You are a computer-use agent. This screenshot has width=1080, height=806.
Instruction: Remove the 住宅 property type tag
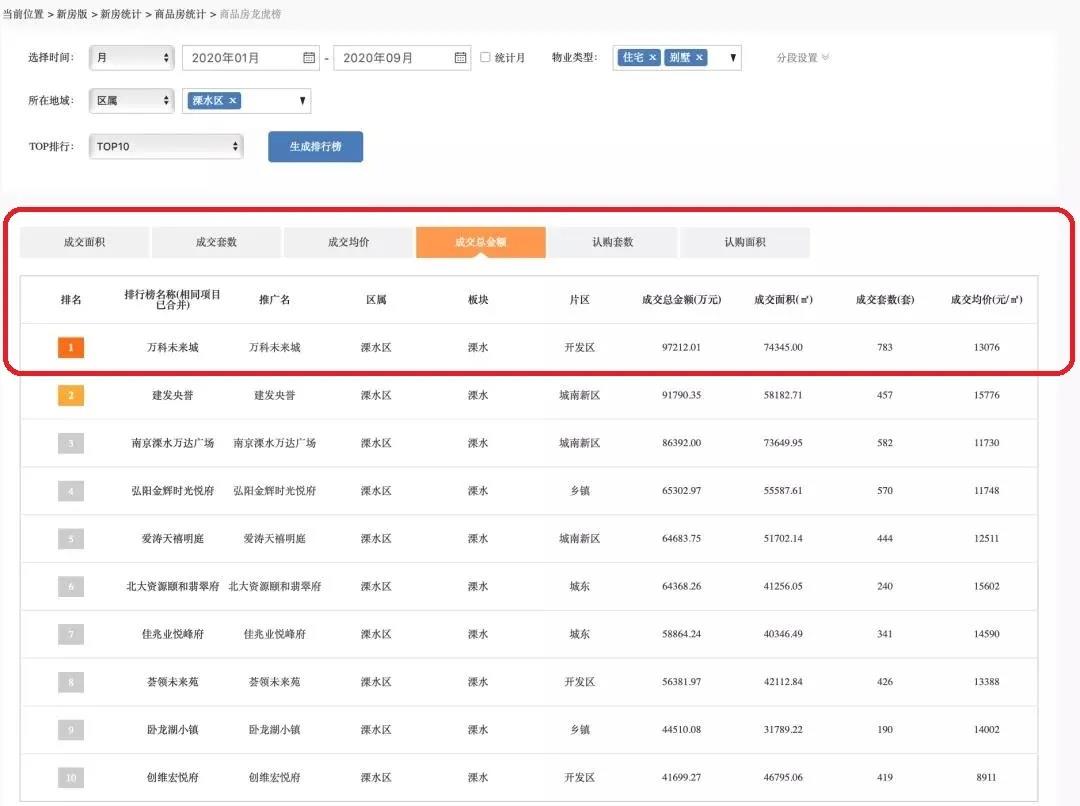(653, 58)
